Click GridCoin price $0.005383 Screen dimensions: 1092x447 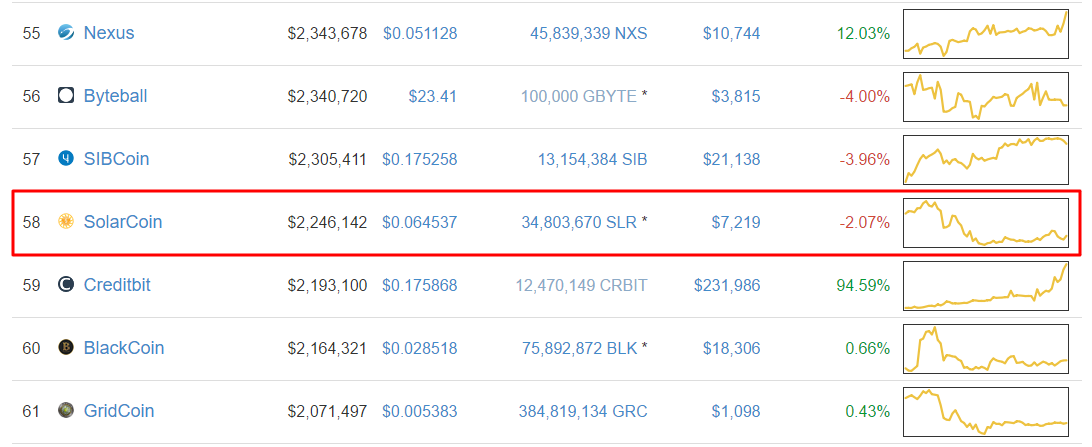coord(420,411)
